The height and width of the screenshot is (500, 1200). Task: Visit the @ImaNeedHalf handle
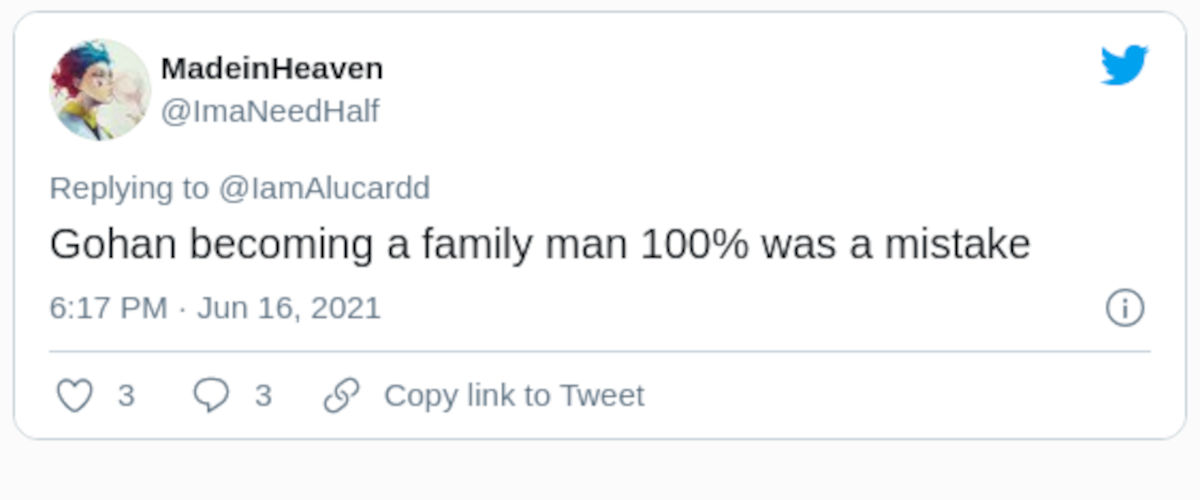[x=270, y=111]
